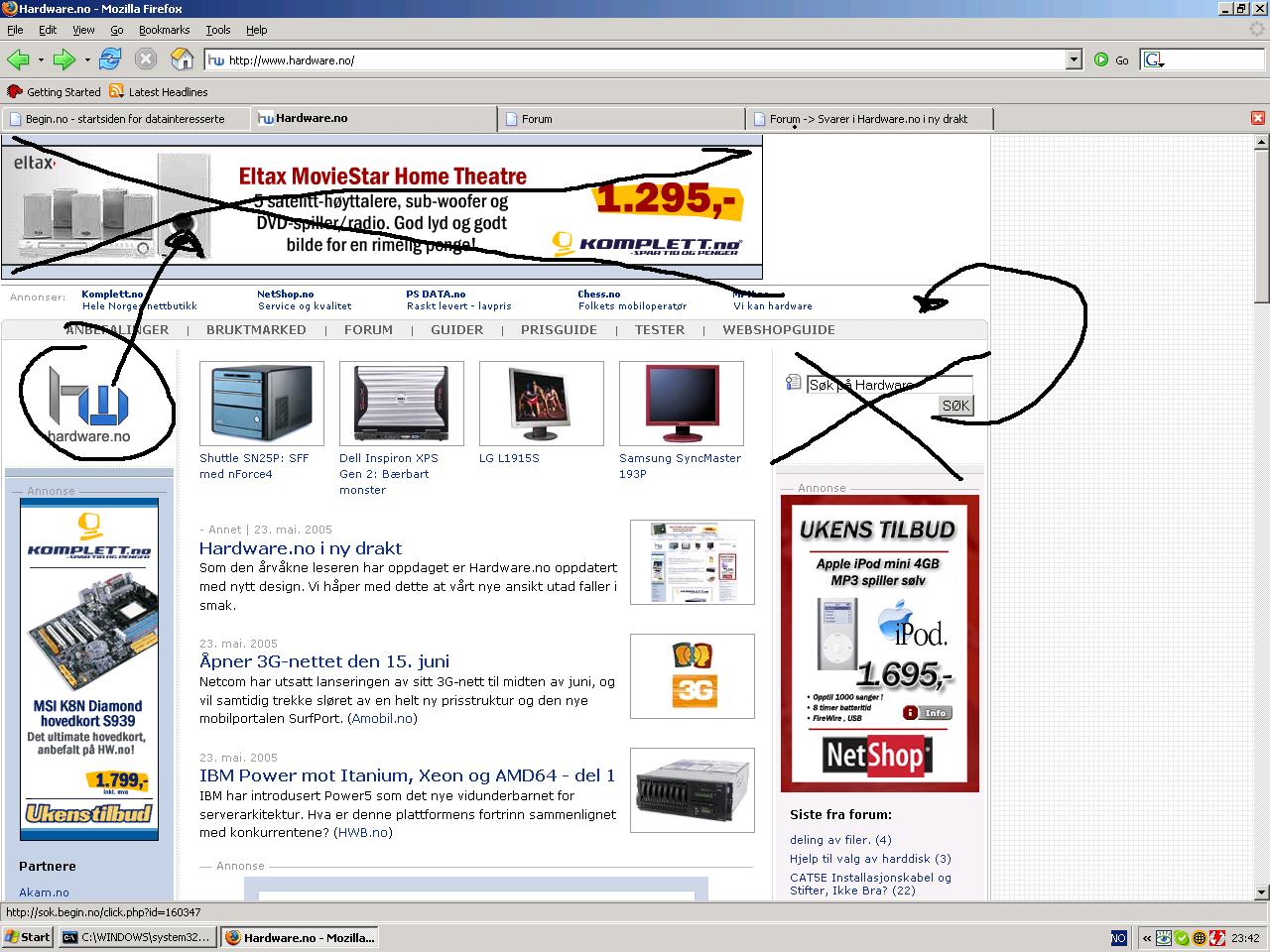This screenshot has height=952, width=1270.
Task: Open 'Shuttle SN25P: SFF med nForce4' link
Action: (254, 466)
